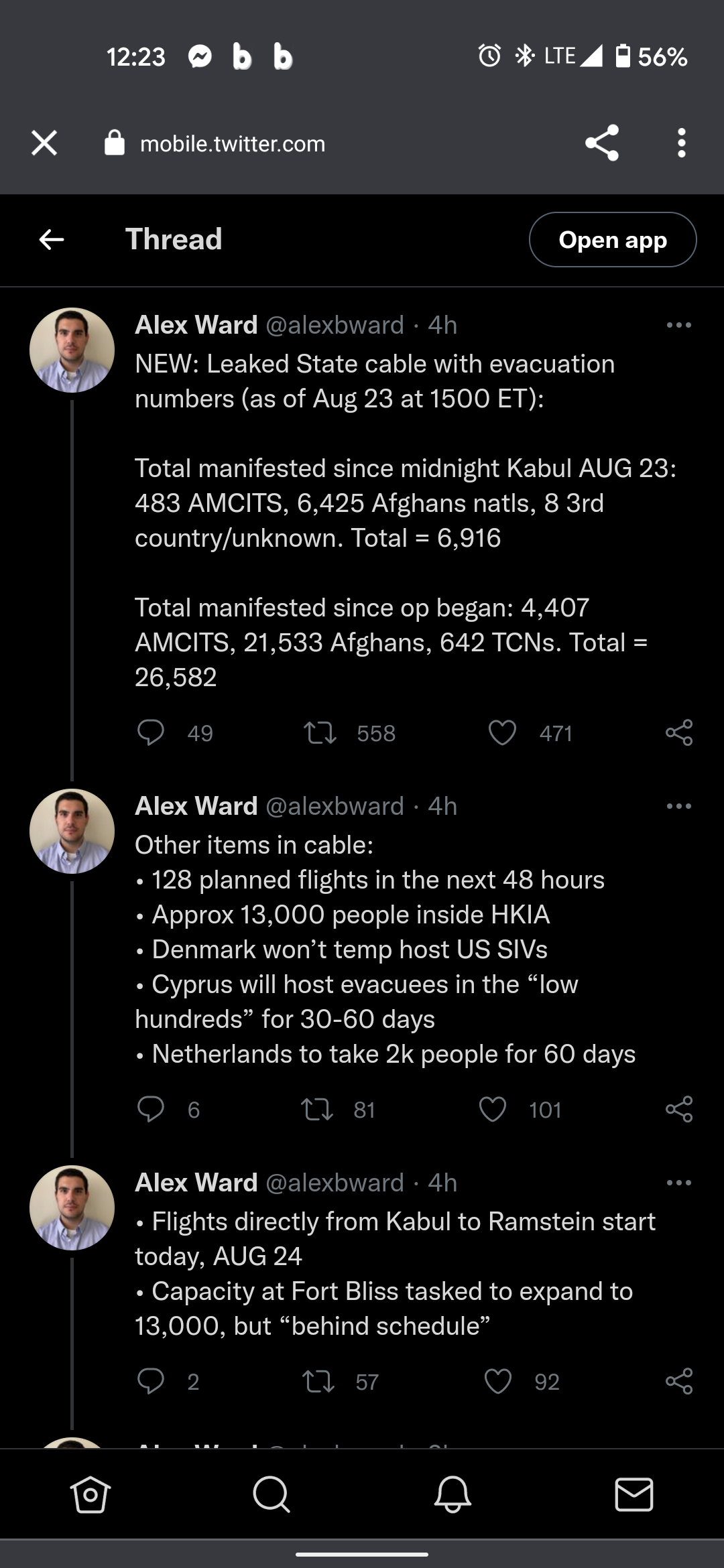724x1568 pixels.
Task: Reply to the tweet with 49 comments
Action: tap(151, 733)
